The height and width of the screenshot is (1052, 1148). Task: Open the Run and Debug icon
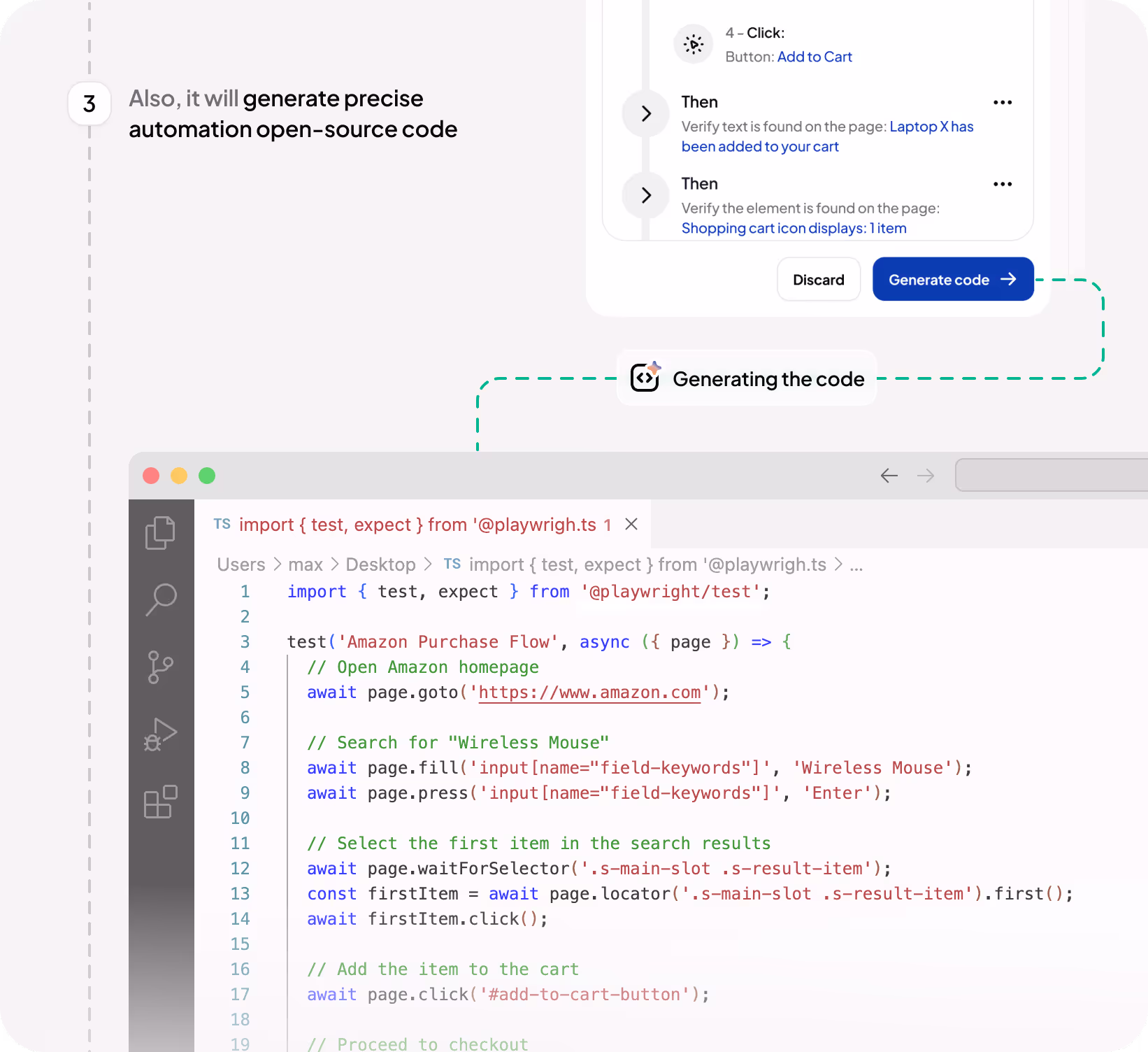click(160, 734)
